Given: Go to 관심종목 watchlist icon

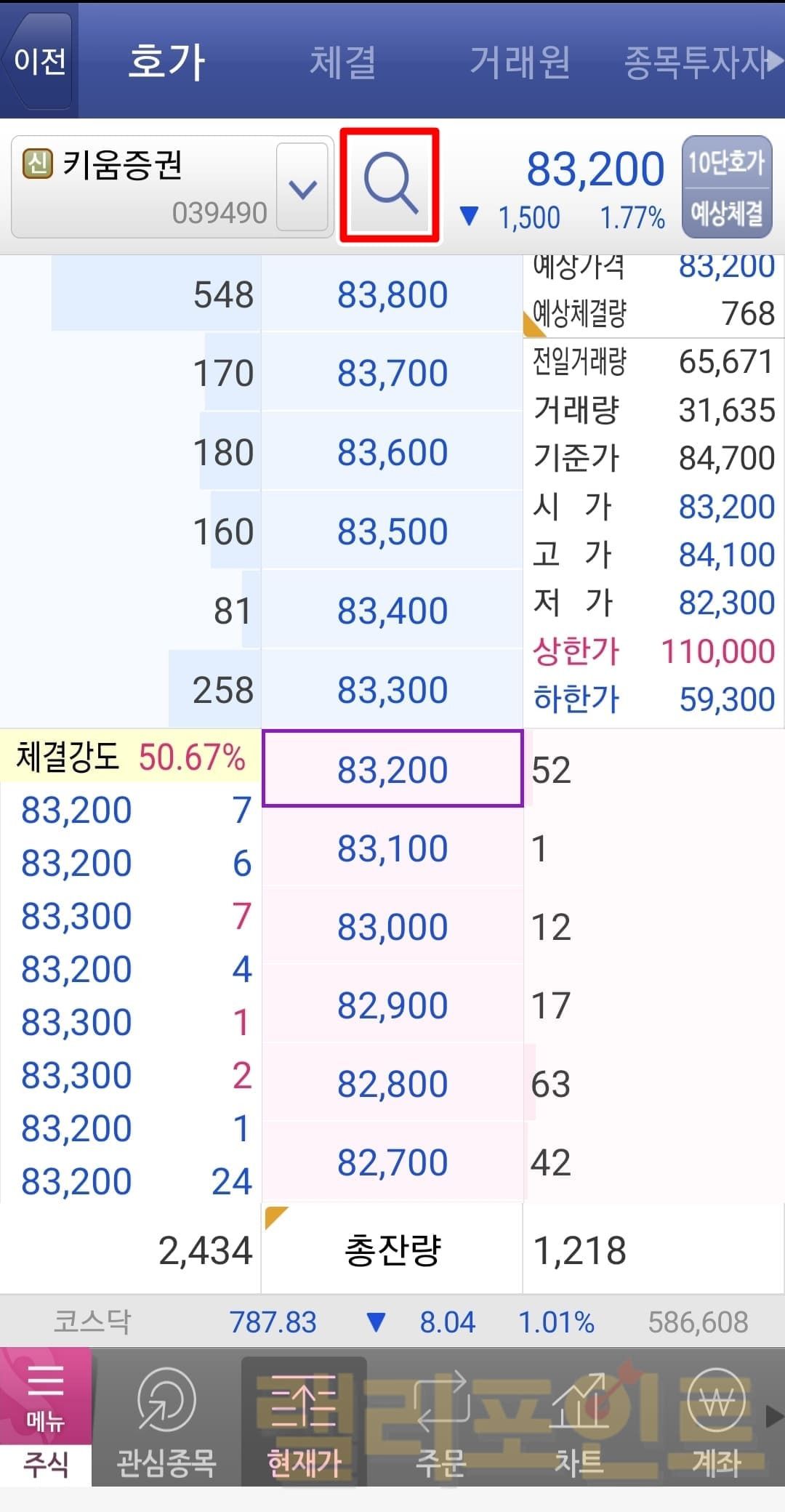Looking at the screenshot, I should [166, 1418].
